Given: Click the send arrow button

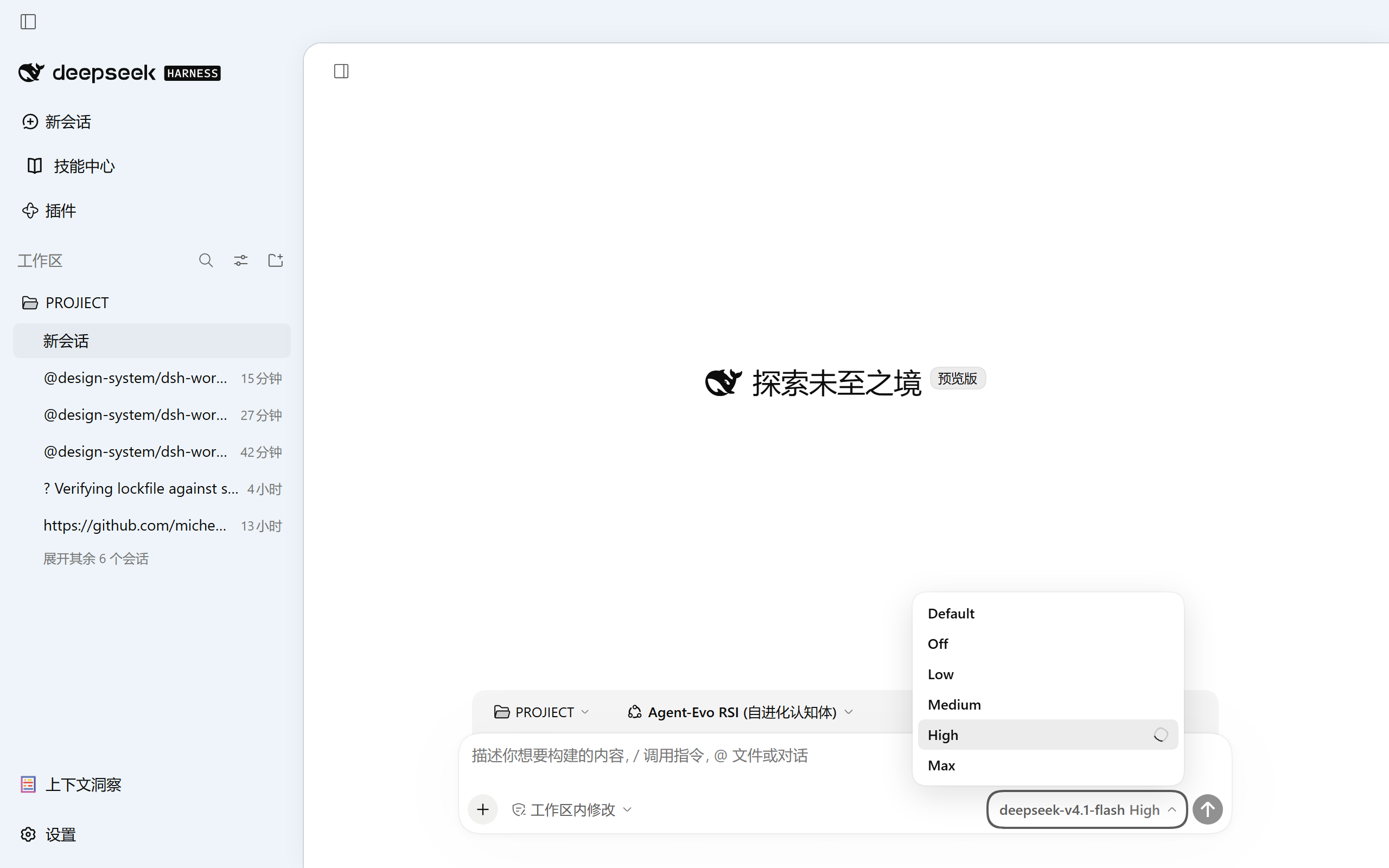Looking at the screenshot, I should (x=1208, y=809).
